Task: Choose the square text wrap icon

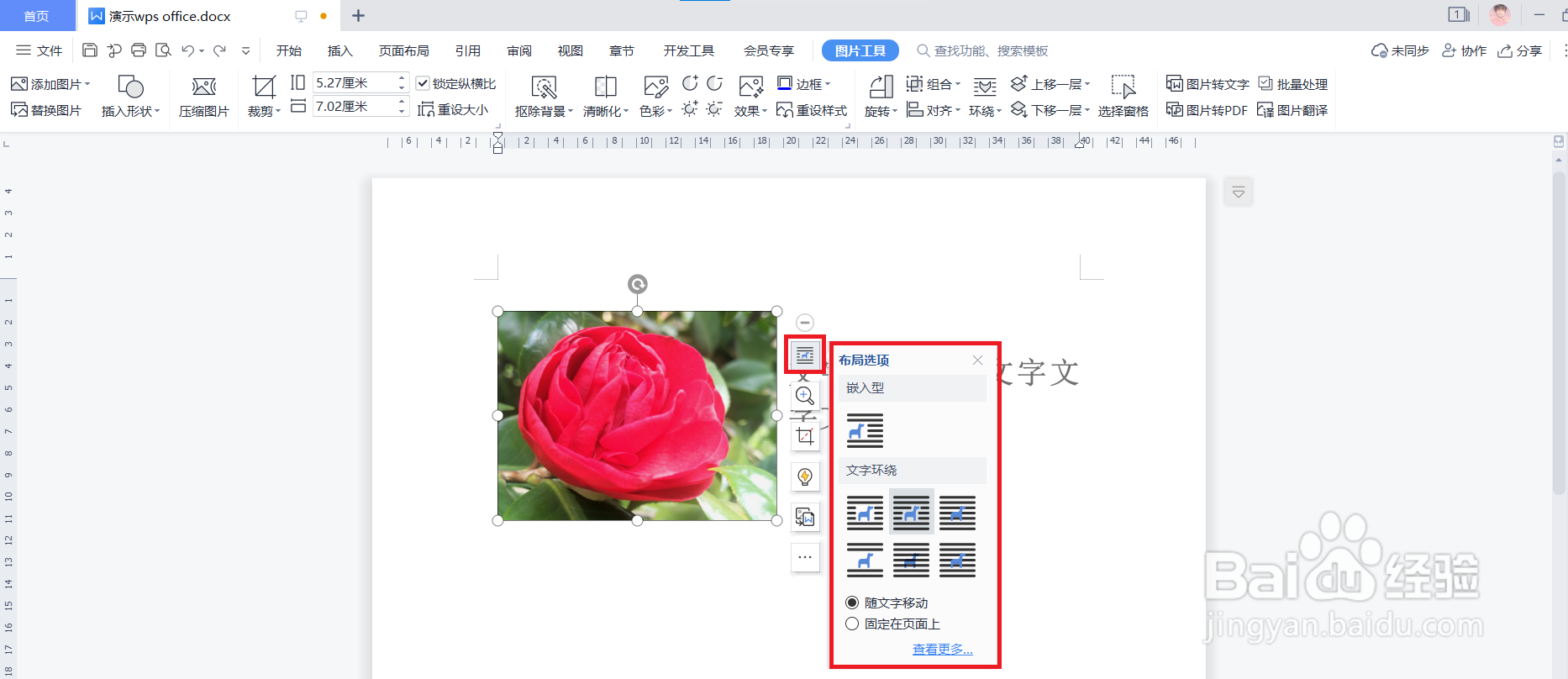Action: [865, 513]
